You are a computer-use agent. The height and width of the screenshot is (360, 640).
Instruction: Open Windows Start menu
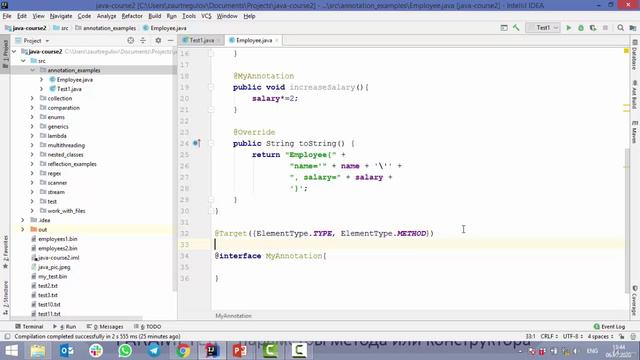(11, 351)
